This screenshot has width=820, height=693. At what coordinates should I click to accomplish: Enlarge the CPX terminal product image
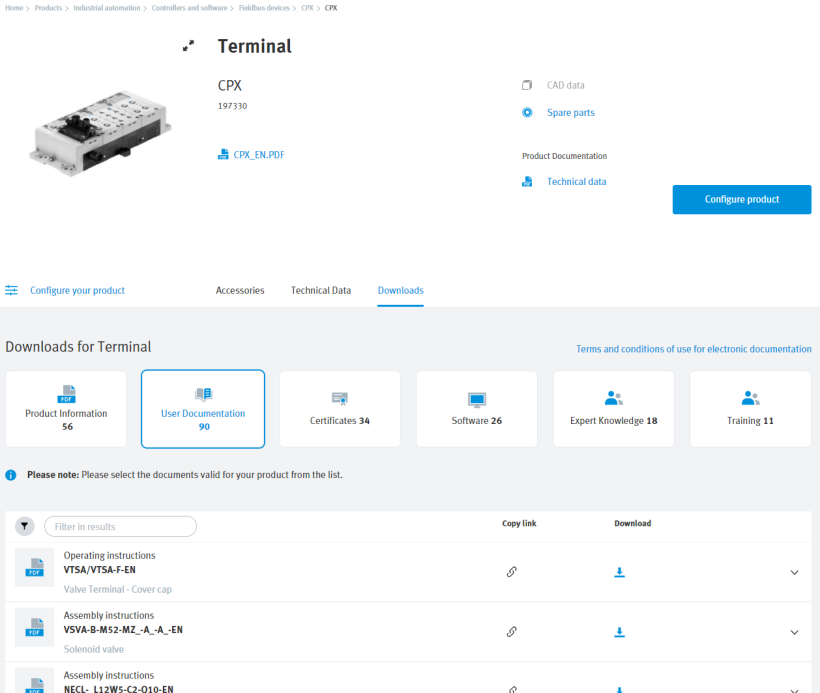click(x=188, y=46)
